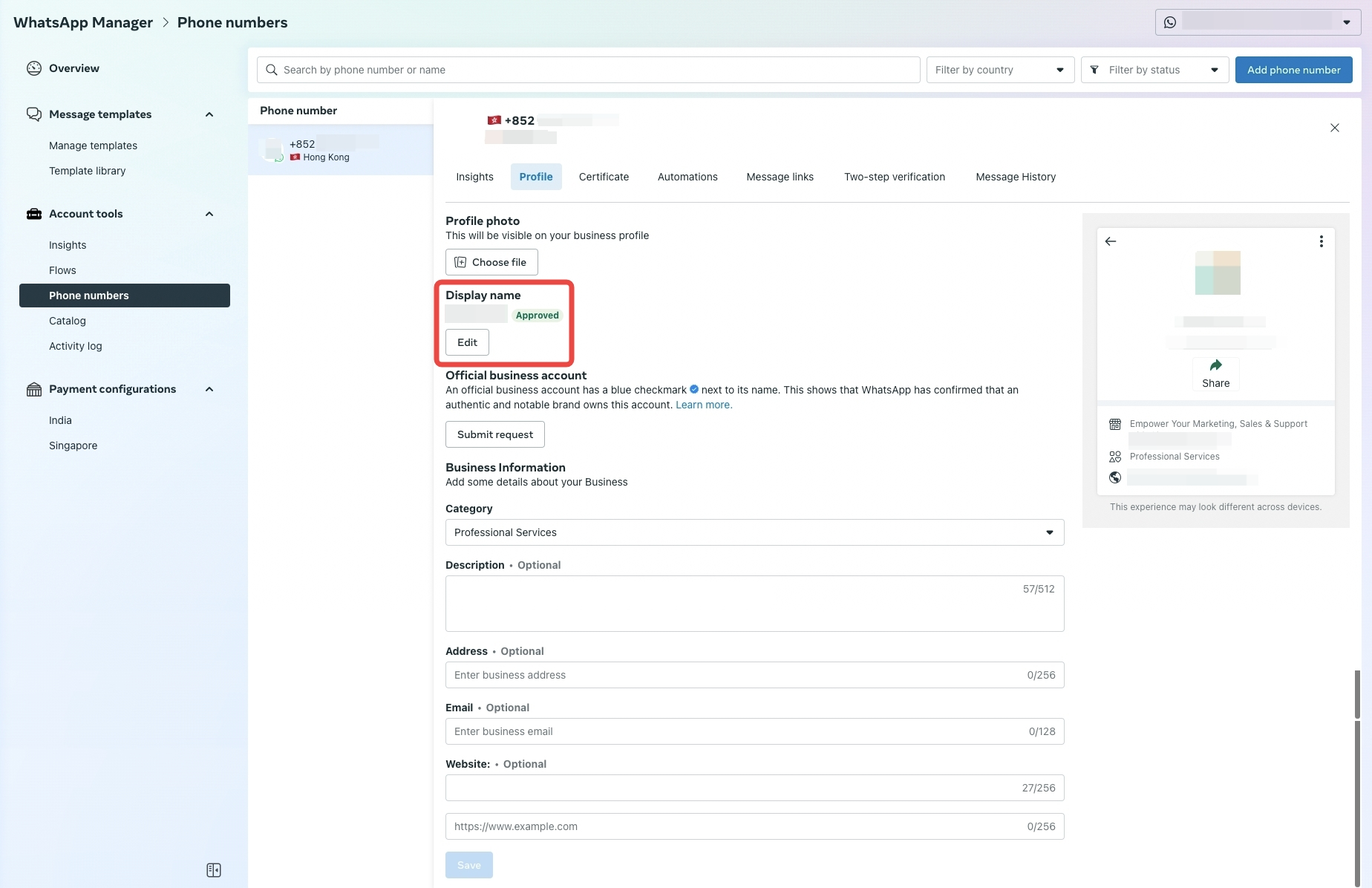The width and height of the screenshot is (1372, 888).
Task: Edit the display name
Action: tap(467, 342)
